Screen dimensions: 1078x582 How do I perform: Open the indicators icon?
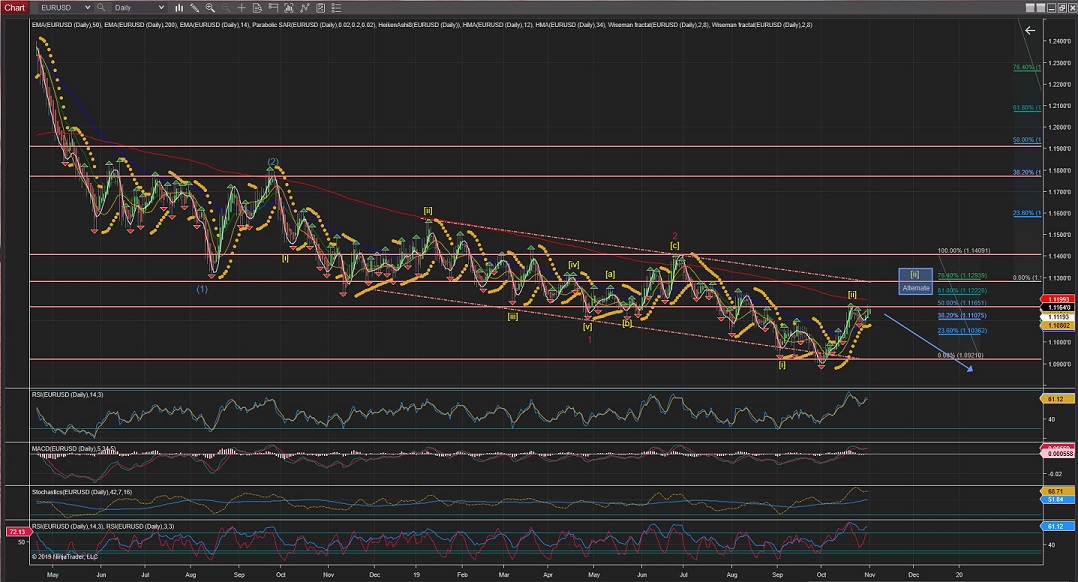tap(305, 8)
